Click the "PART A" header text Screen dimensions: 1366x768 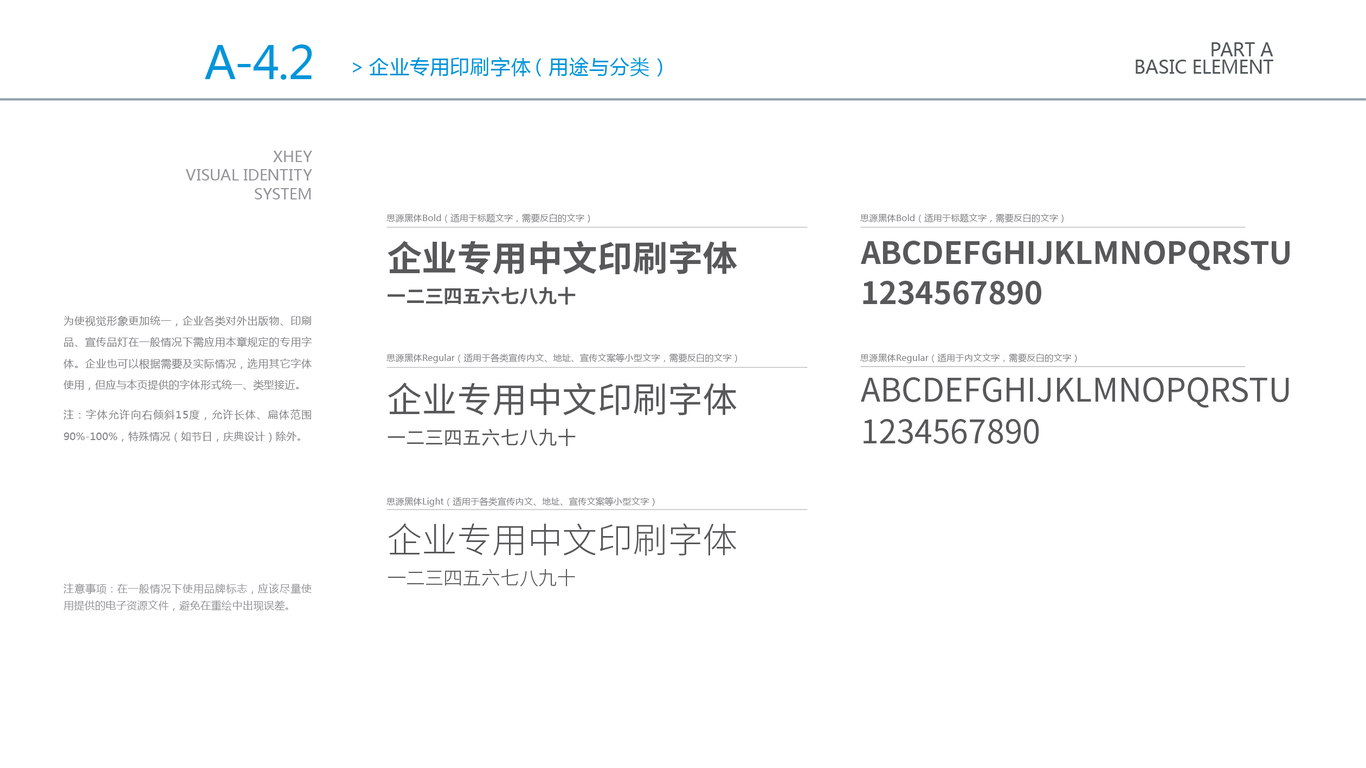pyautogui.click(x=1241, y=50)
